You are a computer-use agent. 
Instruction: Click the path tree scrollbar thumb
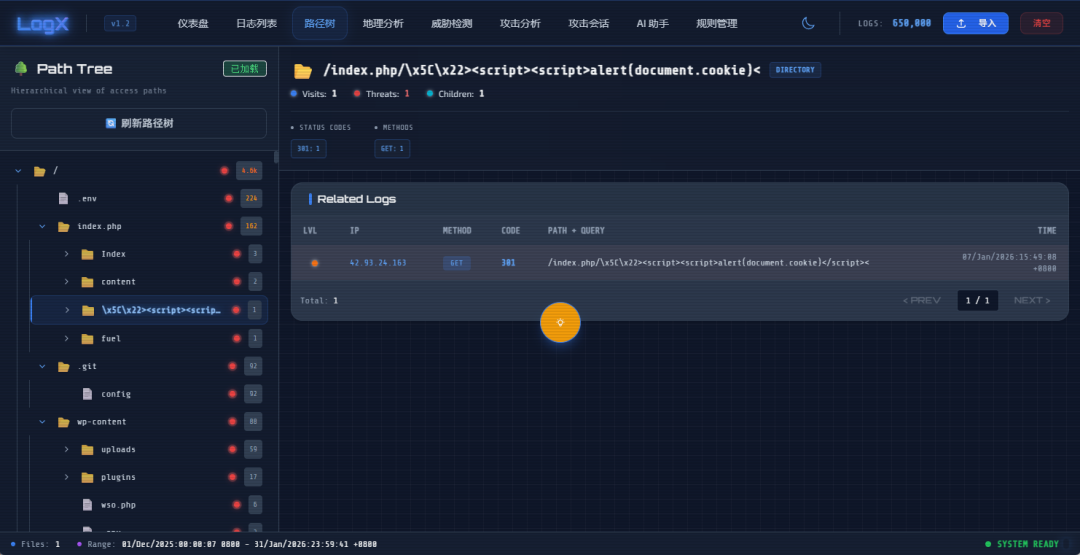[x=276, y=157]
